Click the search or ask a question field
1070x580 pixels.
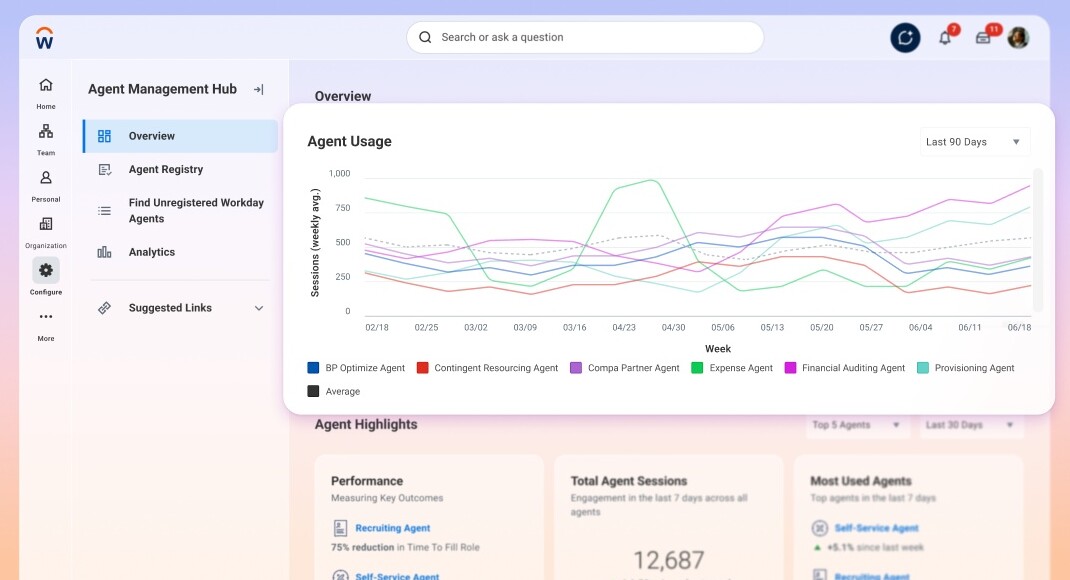tap(585, 38)
